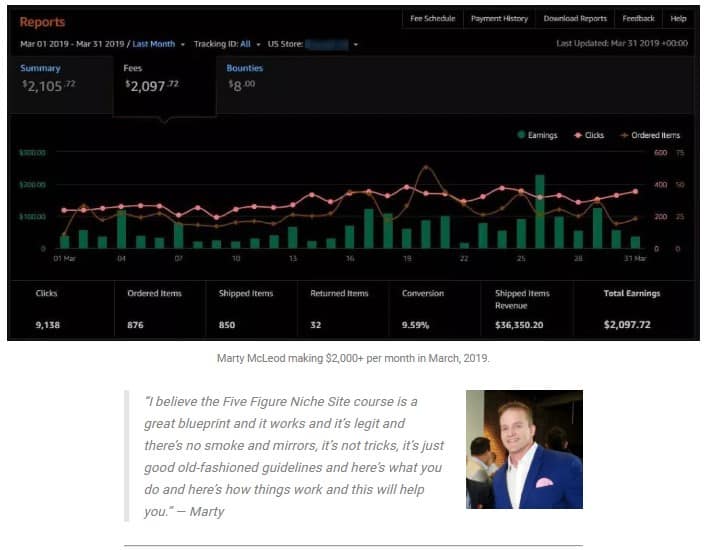Click the Ordered Items peak after 19
The height and width of the screenshot is (550, 707).
coord(426,168)
